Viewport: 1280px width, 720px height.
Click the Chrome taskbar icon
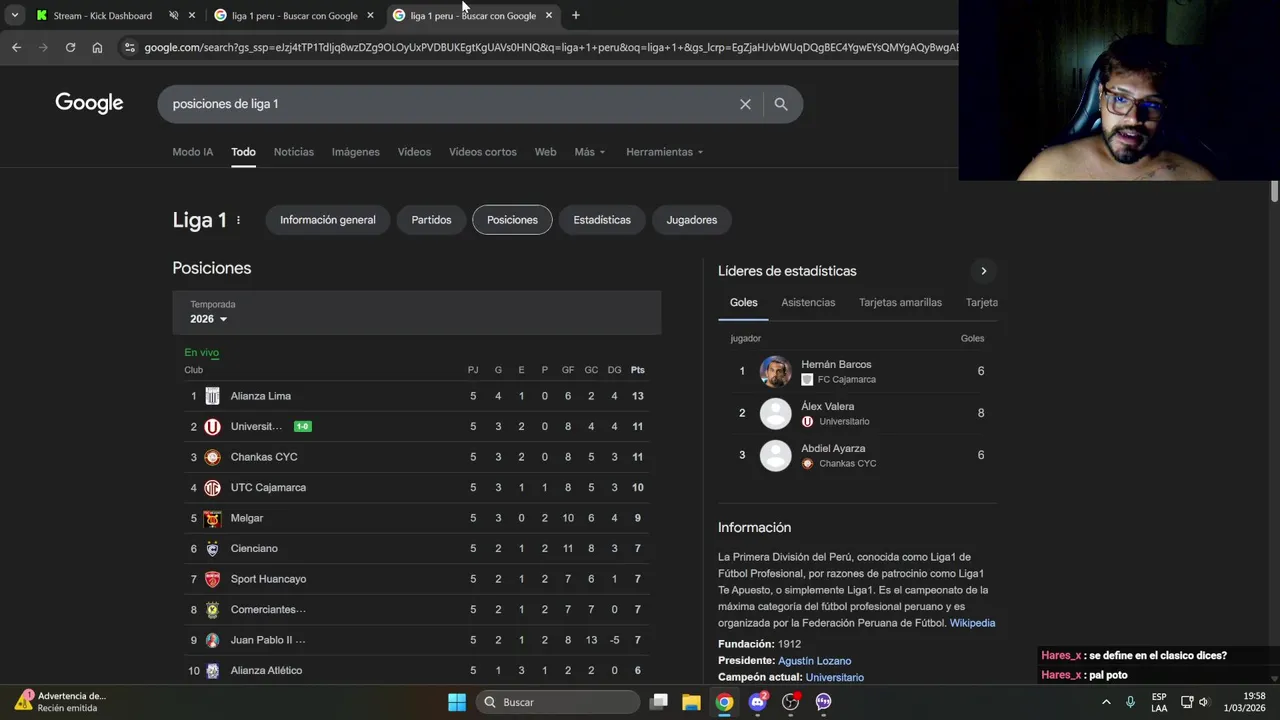tap(724, 702)
